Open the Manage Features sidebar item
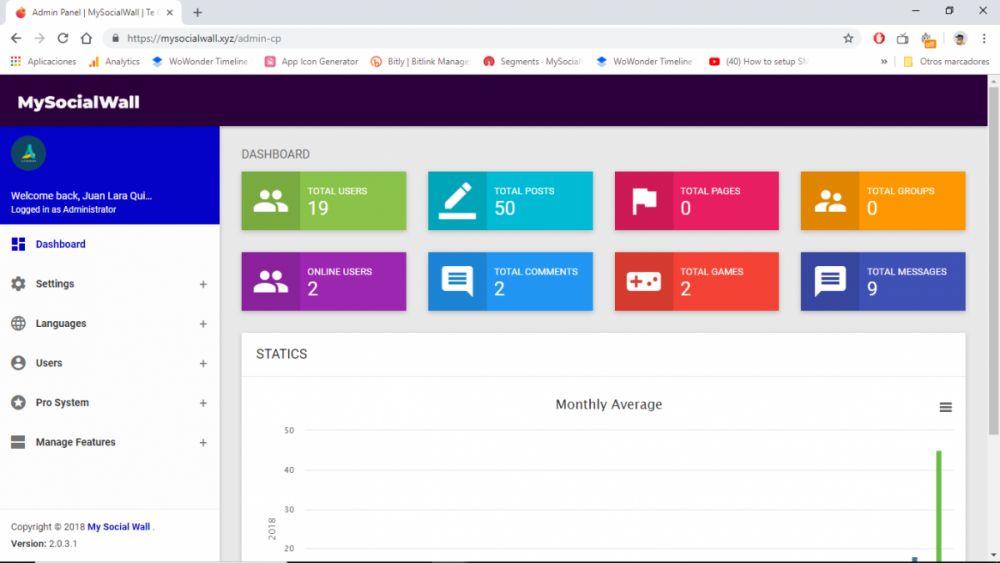Image resolution: width=1000 pixels, height=563 pixels. tap(110, 442)
